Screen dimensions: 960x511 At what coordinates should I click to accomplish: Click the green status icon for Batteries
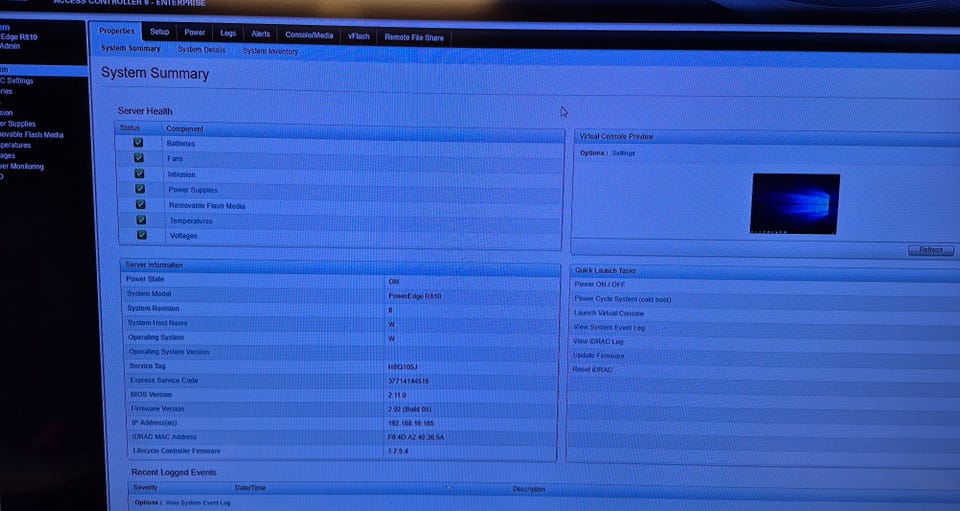coord(138,143)
